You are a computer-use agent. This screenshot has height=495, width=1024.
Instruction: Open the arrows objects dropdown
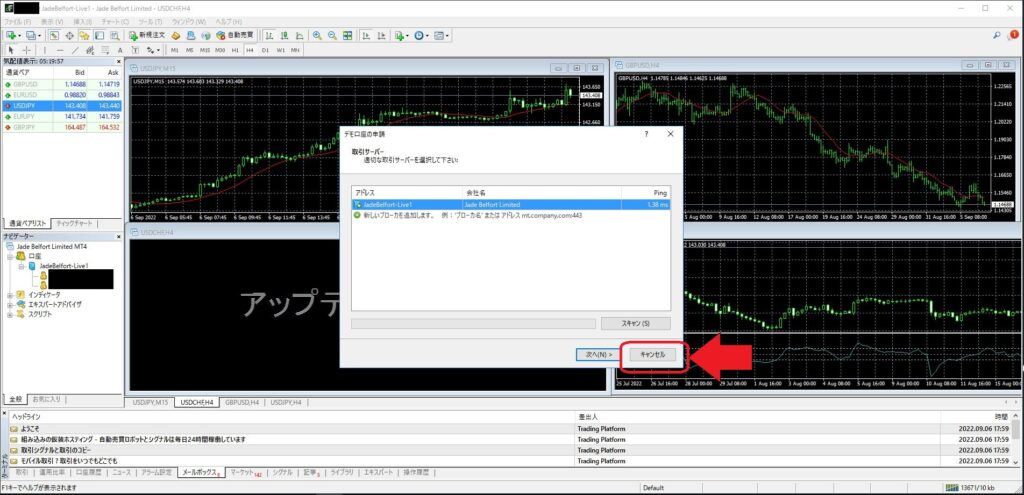(x=153, y=50)
